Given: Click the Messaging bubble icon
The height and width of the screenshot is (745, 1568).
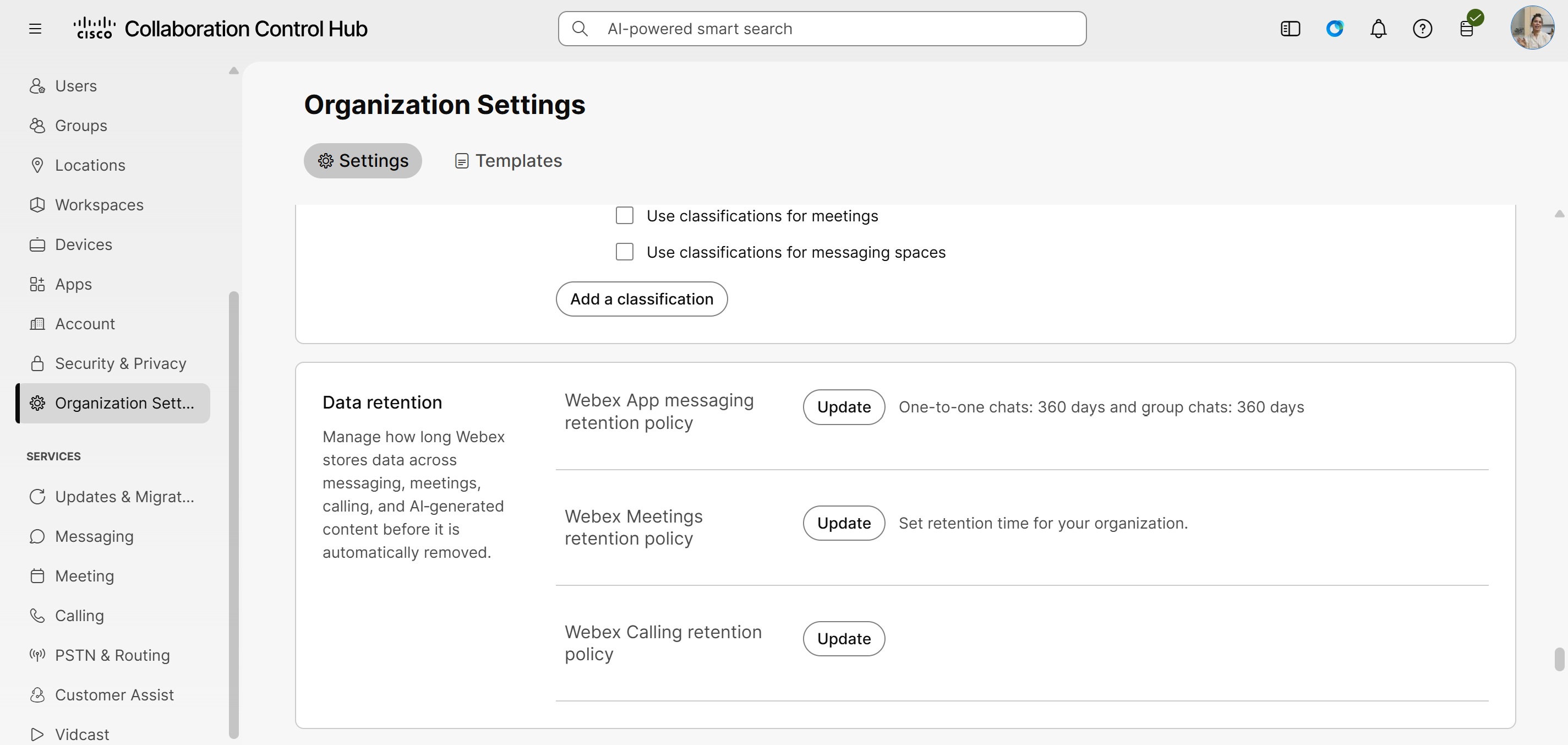Looking at the screenshot, I should click(x=37, y=536).
